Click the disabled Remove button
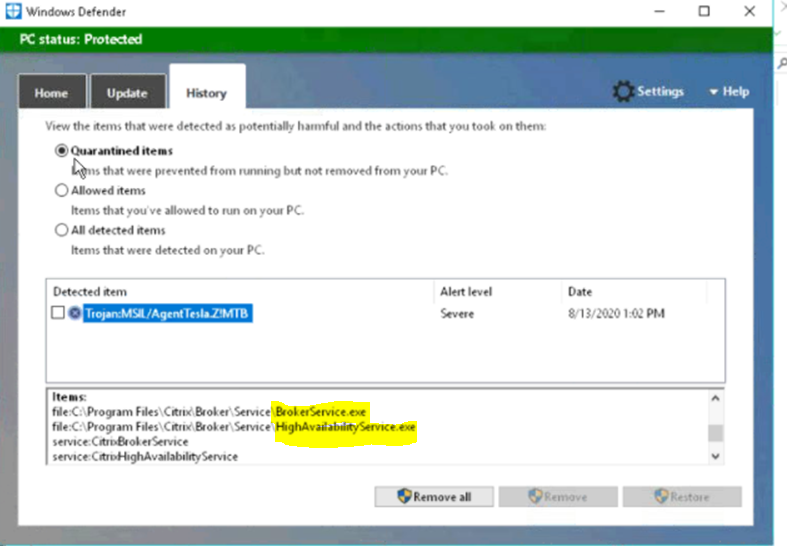The height and width of the screenshot is (546, 787). (x=558, y=497)
